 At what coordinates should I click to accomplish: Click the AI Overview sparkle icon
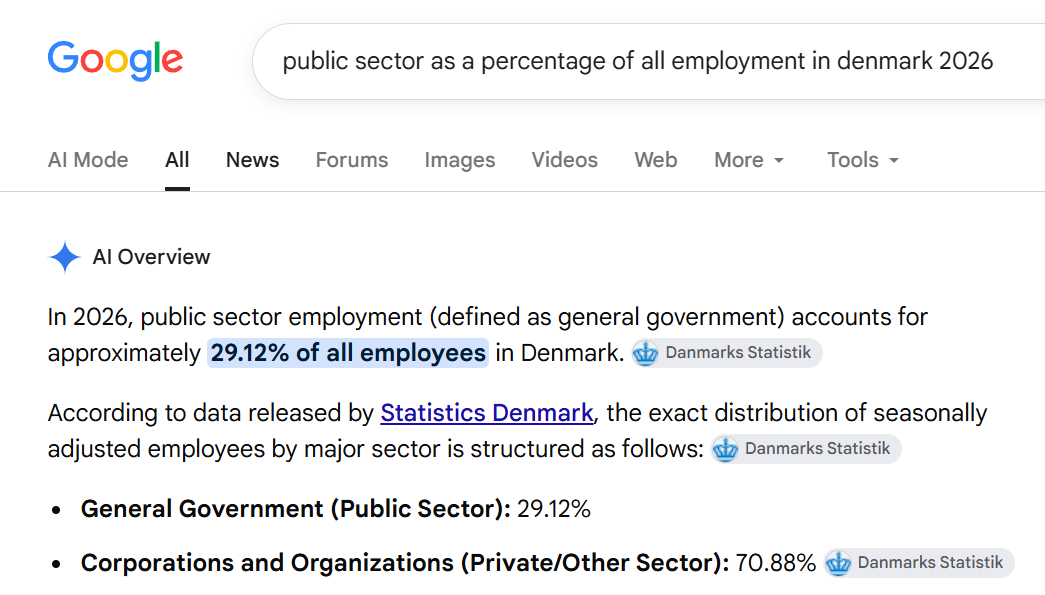click(65, 257)
